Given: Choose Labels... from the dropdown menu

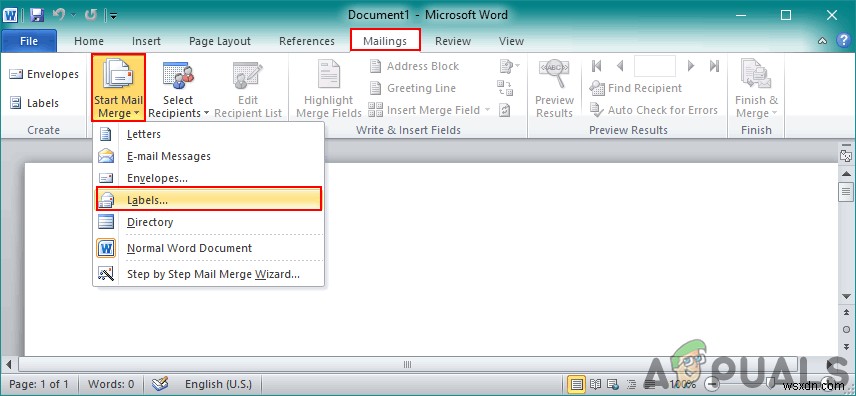Looking at the screenshot, I should pyautogui.click(x=209, y=200).
